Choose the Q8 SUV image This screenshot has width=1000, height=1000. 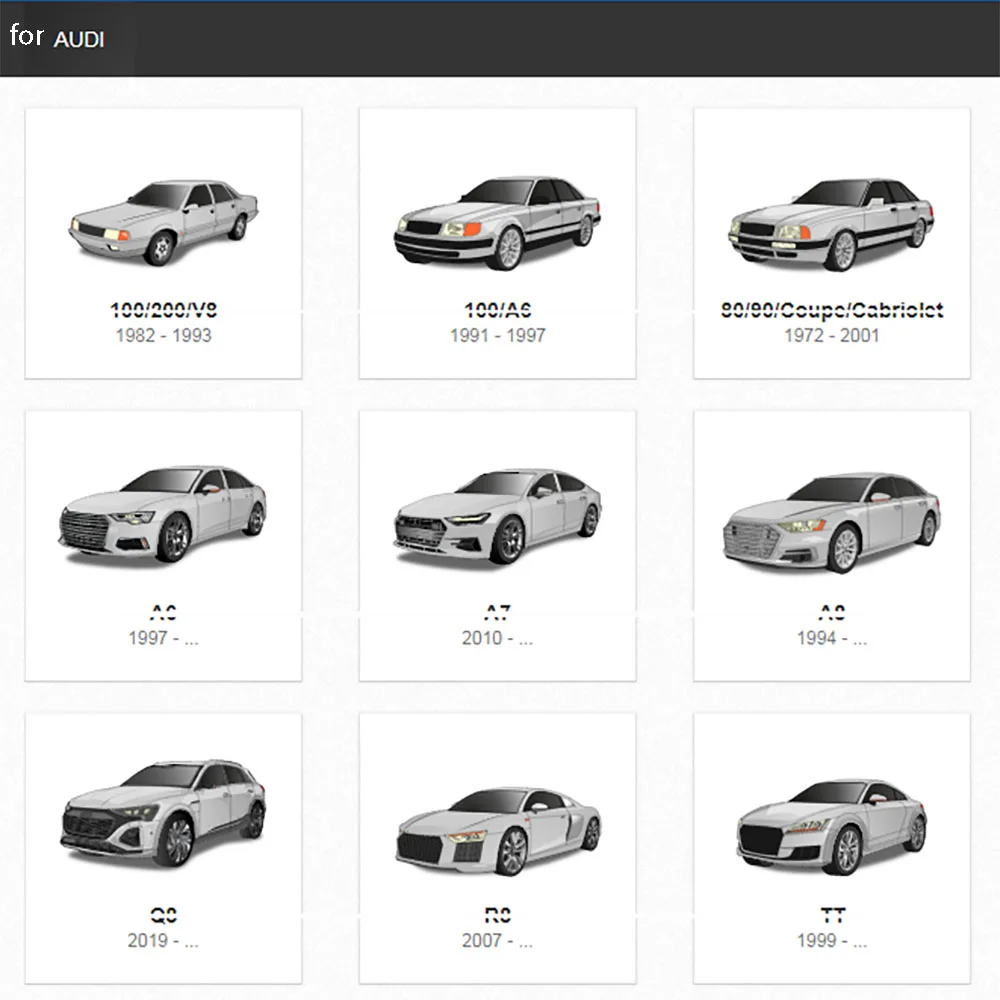click(163, 813)
